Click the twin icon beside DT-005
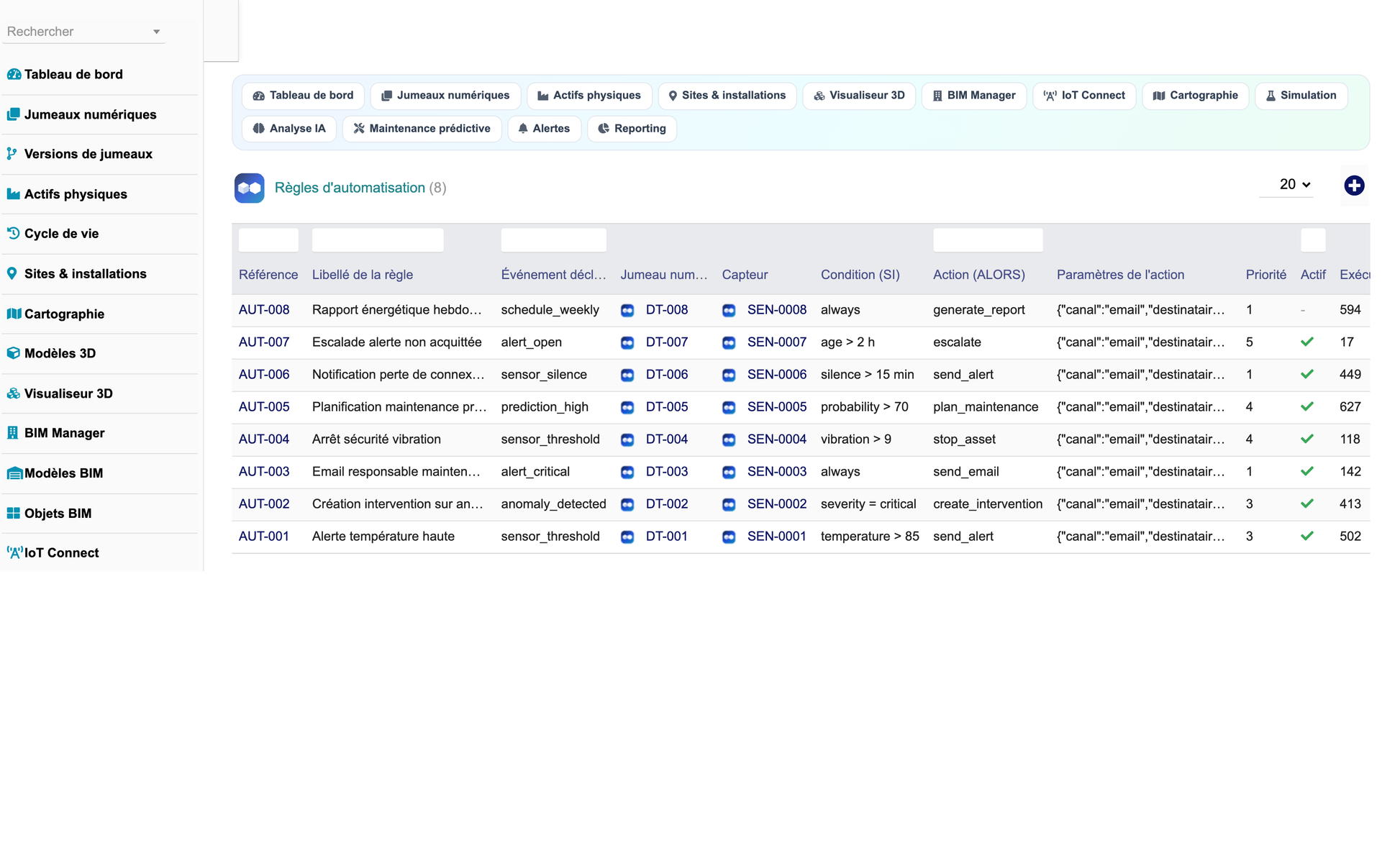Screen dimensions: 1400x866 coord(627,408)
